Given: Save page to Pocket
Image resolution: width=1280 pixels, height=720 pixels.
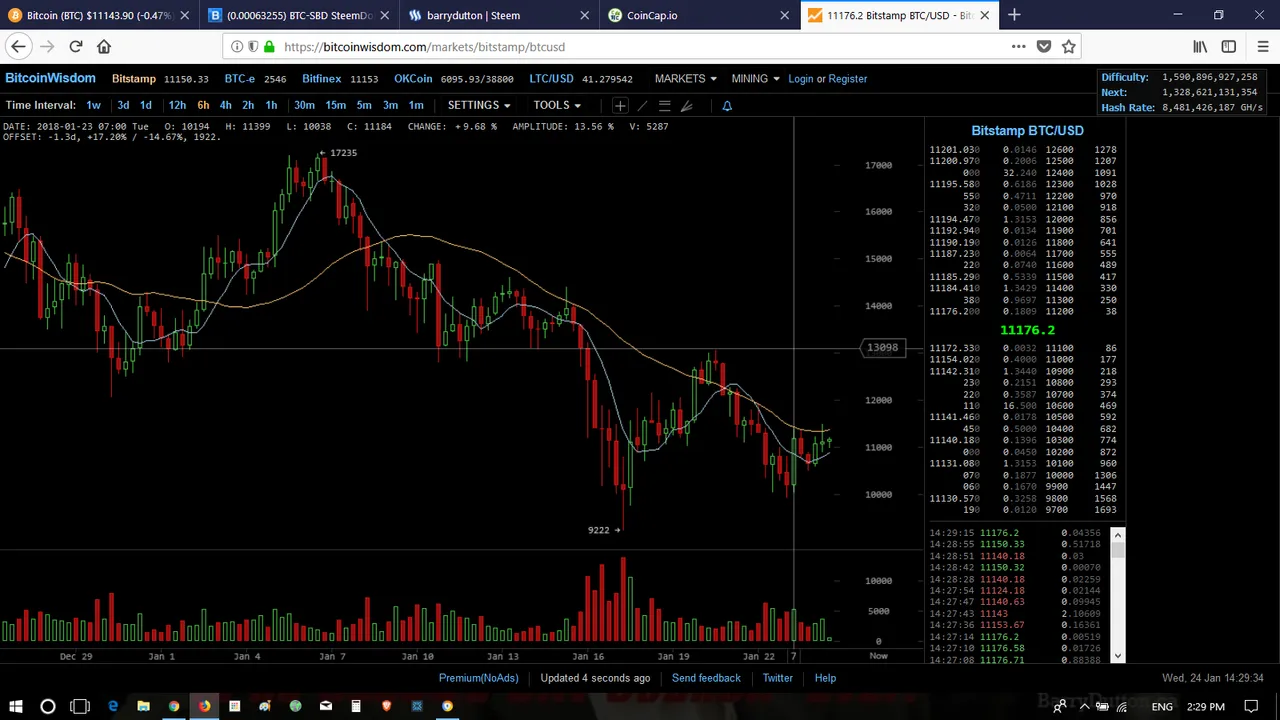Looking at the screenshot, I should pyautogui.click(x=1044, y=46).
